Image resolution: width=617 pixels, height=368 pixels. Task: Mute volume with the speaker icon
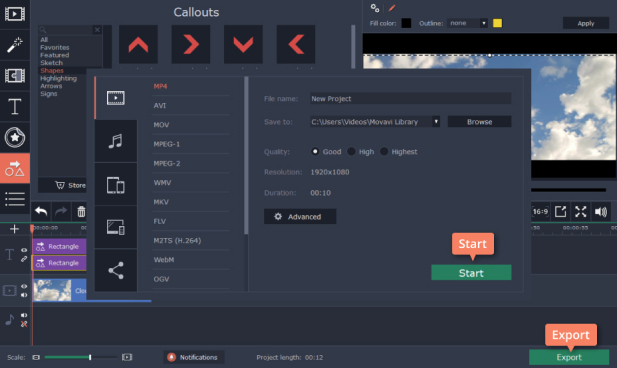coord(600,212)
